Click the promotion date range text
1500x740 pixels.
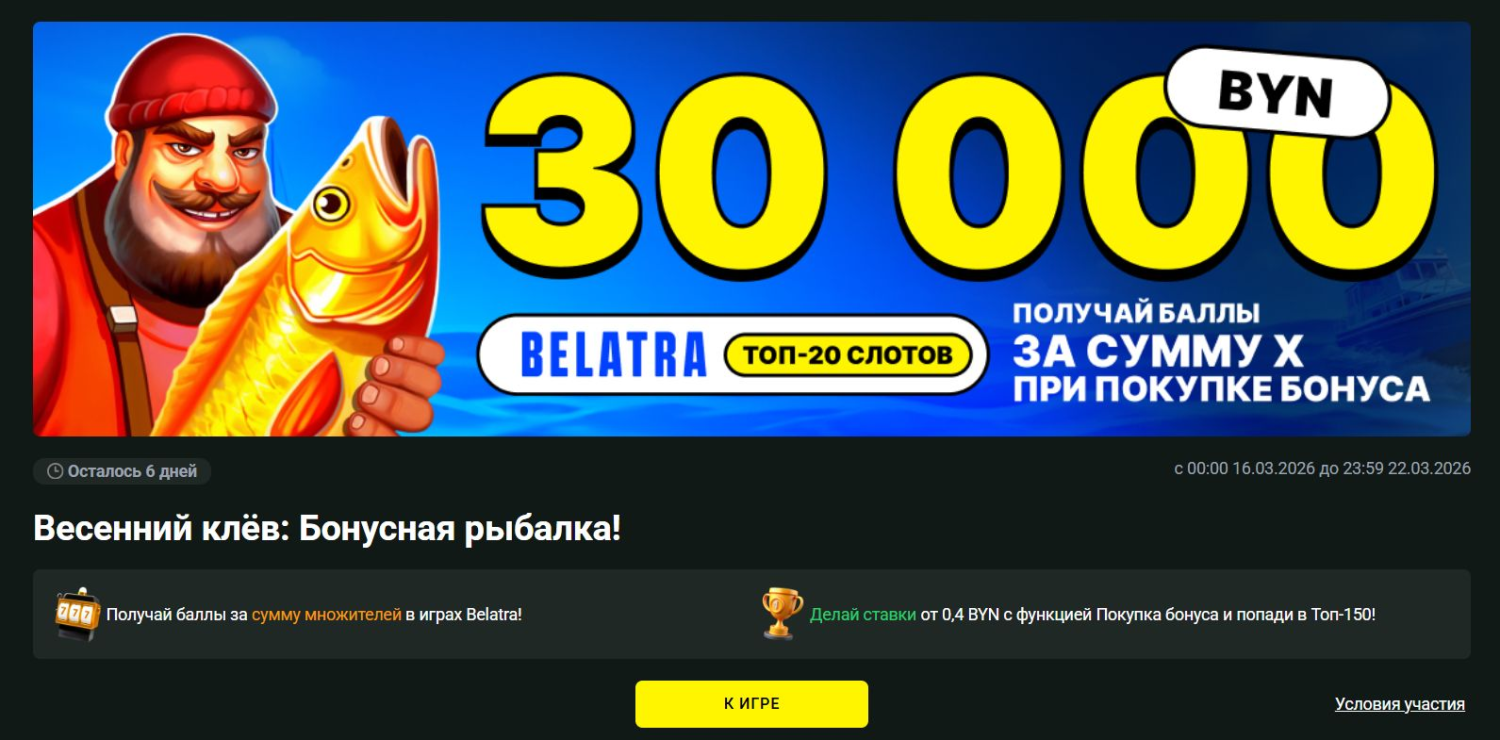[x=1322, y=469]
